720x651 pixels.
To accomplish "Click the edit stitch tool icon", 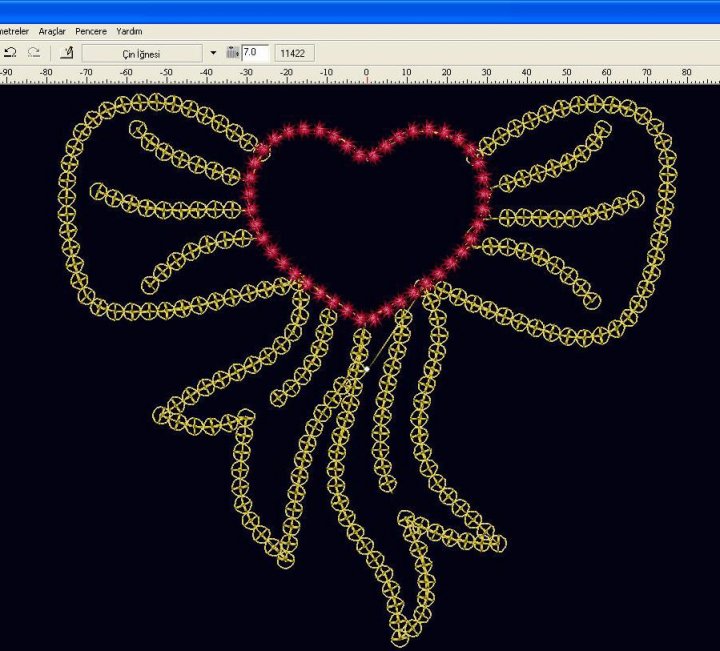I will tap(67, 53).
